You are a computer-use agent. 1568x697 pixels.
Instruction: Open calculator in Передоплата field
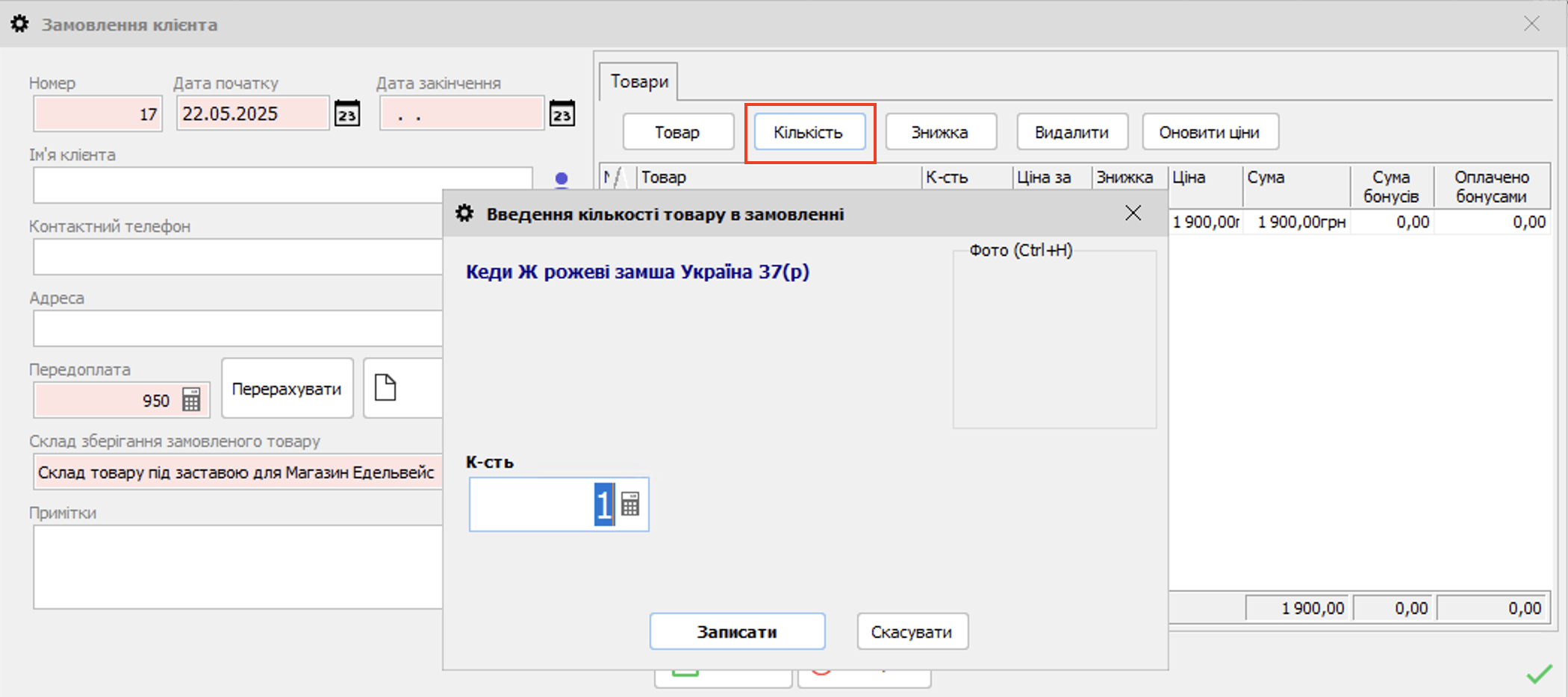(x=191, y=400)
